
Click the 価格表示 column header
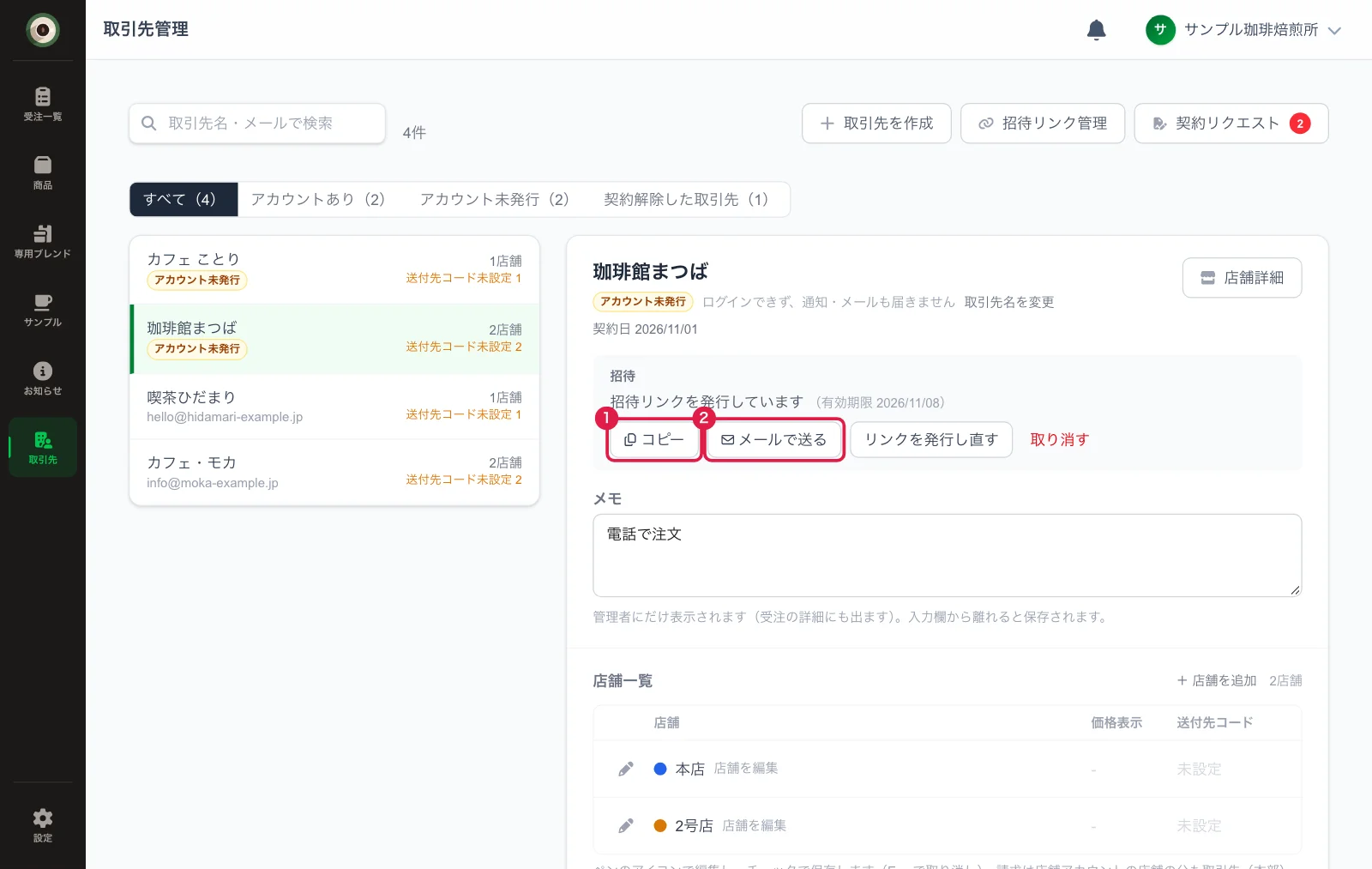pyautogui.click(x=1116, y=723)
